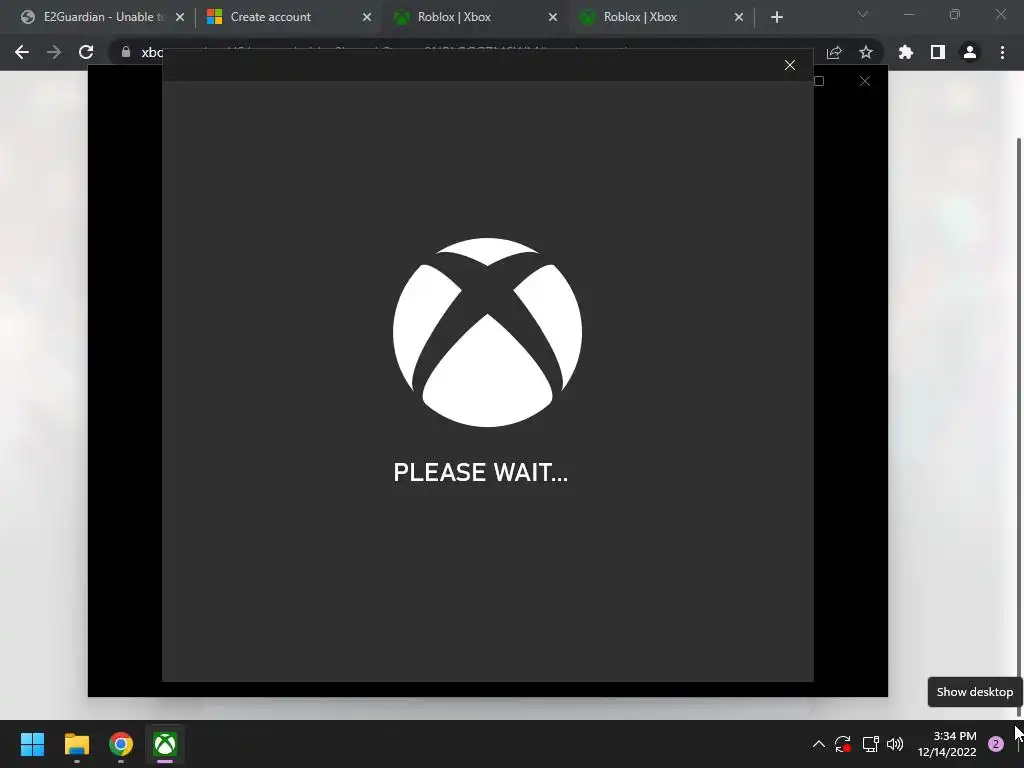Click the lock icon in address bar
The image size is (1024, 768).
126,52
